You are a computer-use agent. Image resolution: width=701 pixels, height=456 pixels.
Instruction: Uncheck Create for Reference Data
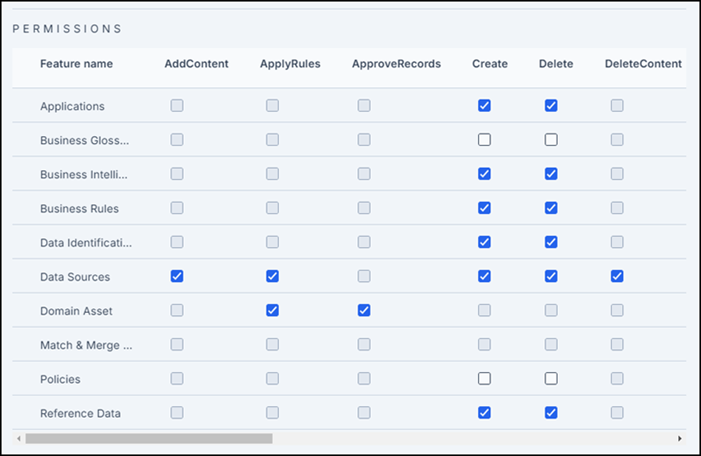pos(484,413)
